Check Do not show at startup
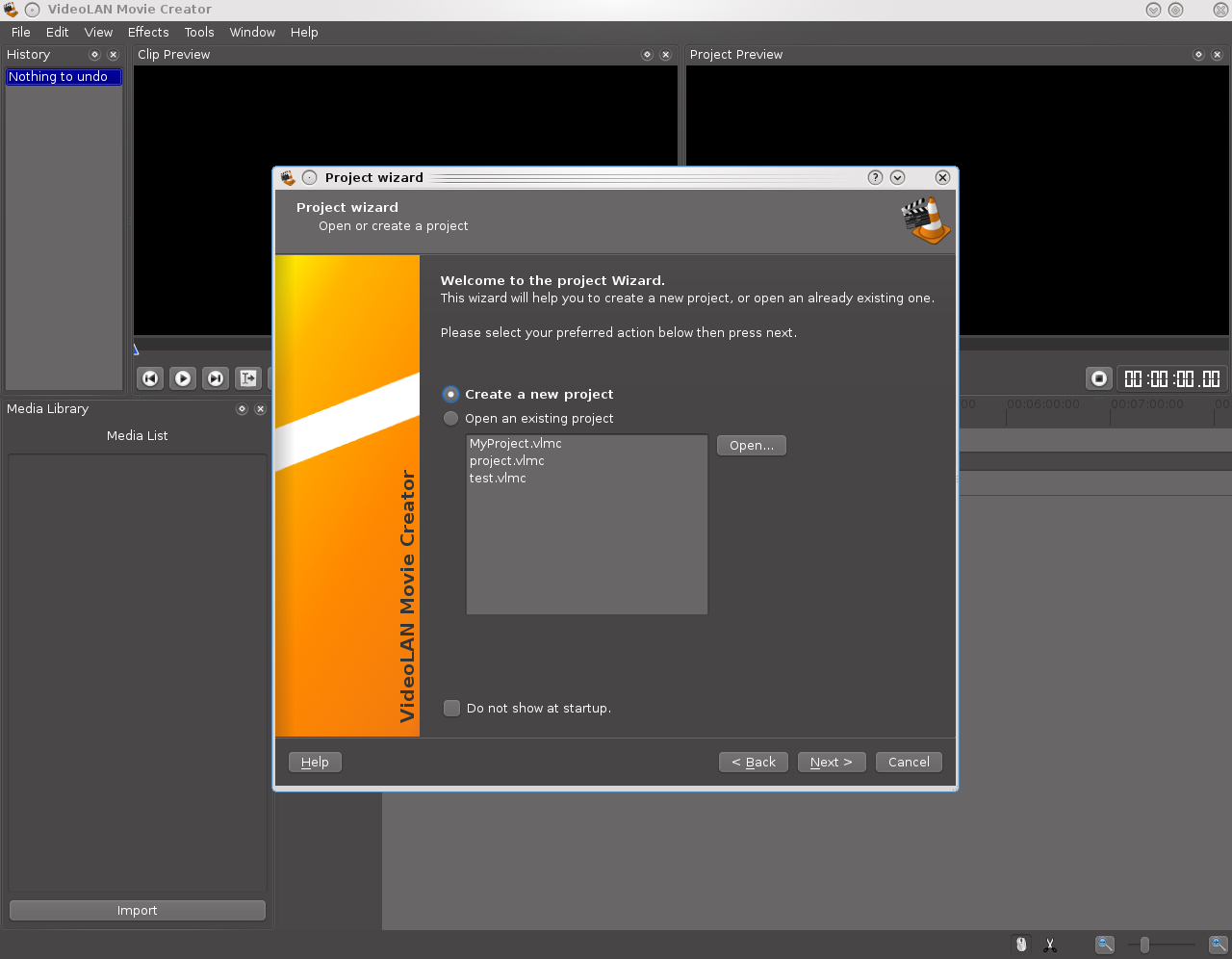 [x=527, y=708]
